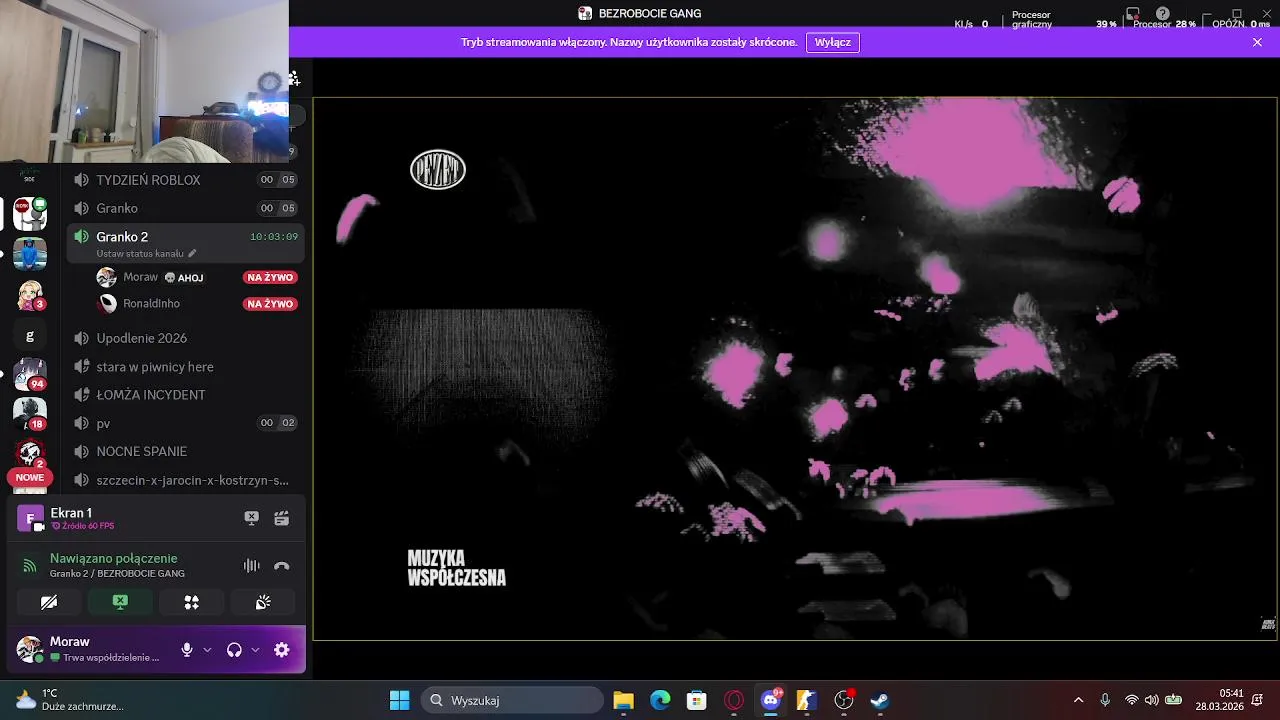This screenshot has height=720, width=1280.
Task: Expand headphones output options chevron
Action: tap(255, 650)
